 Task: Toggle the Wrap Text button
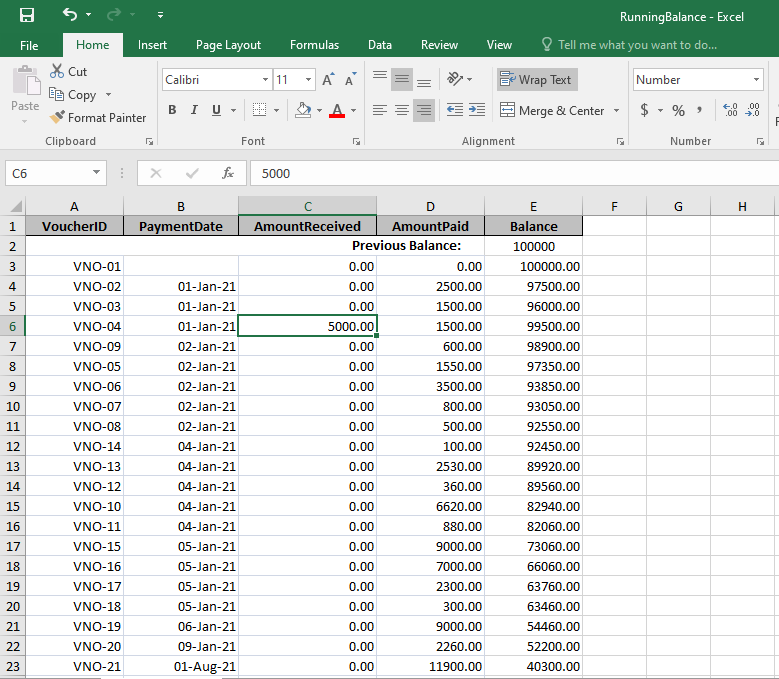pos(537,79)
